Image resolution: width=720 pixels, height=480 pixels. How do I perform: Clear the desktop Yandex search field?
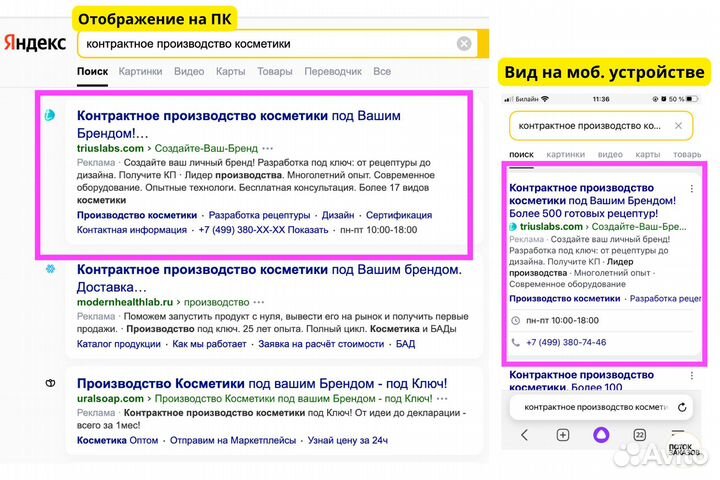click(x=464, y=44)
